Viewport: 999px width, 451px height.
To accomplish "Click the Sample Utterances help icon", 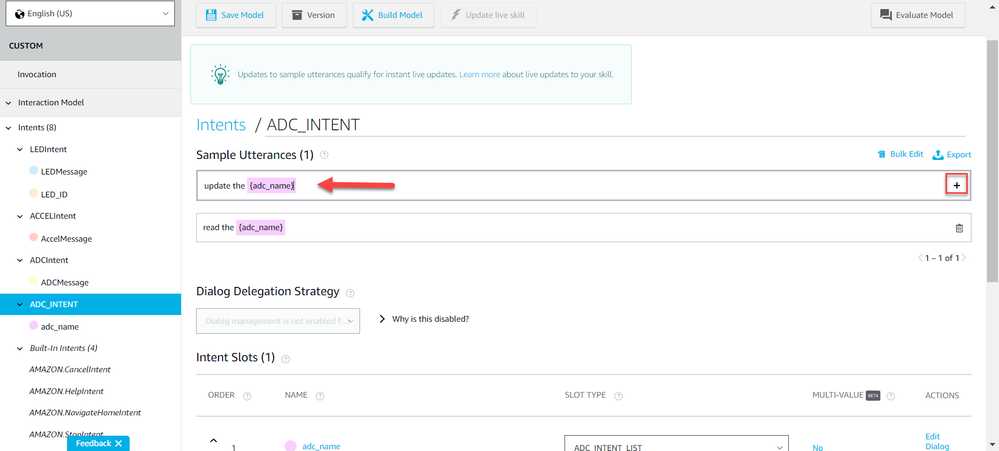I will click(x=324, y=155).
